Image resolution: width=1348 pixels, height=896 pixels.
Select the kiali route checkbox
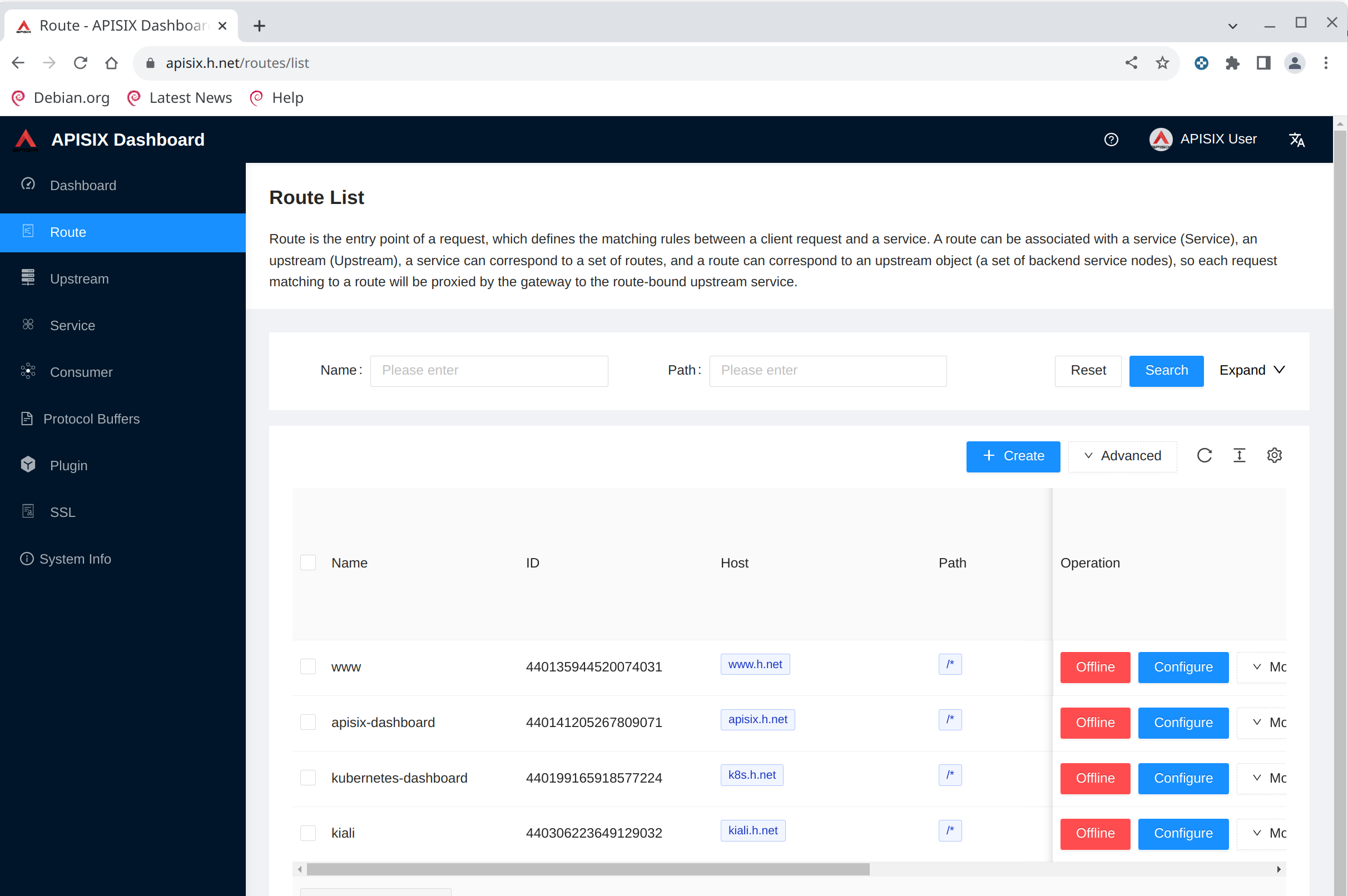(x=308, y=833)
